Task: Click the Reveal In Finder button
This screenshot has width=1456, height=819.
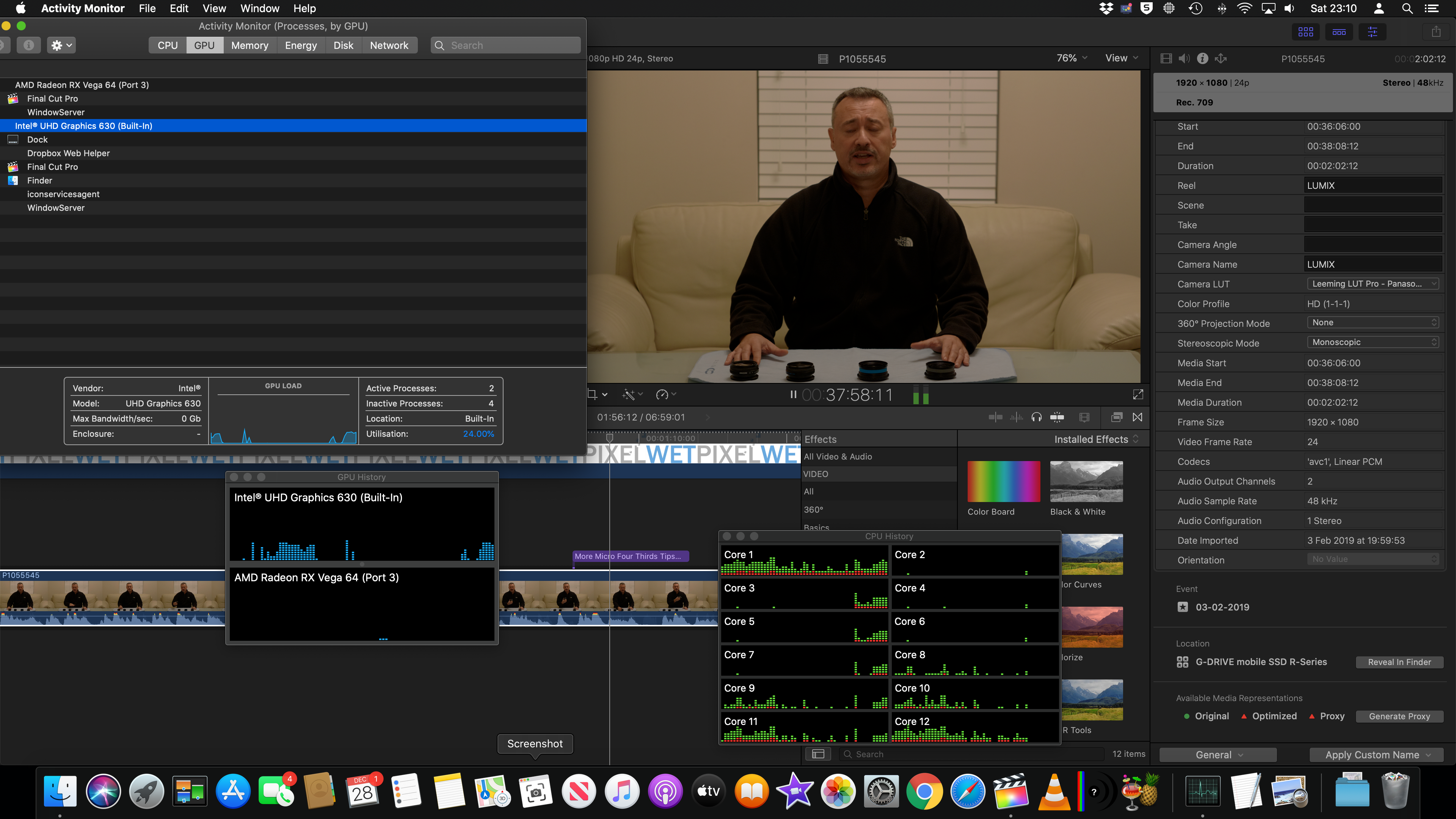Action: point(1399,662)
